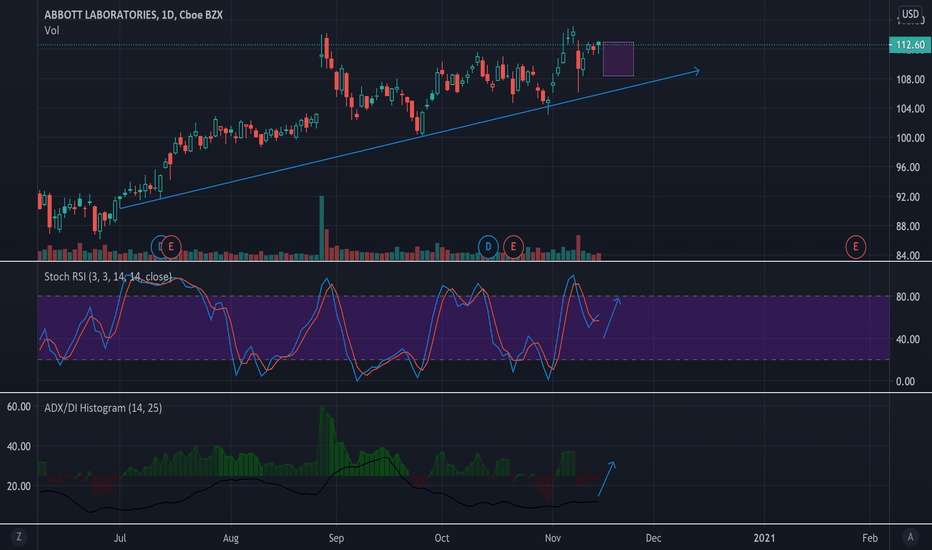The height and width of the screenshot is (550, 932).
Task: Click the 80.00 level on Stoch RSI scale
Action: click(x=908, y=297)
